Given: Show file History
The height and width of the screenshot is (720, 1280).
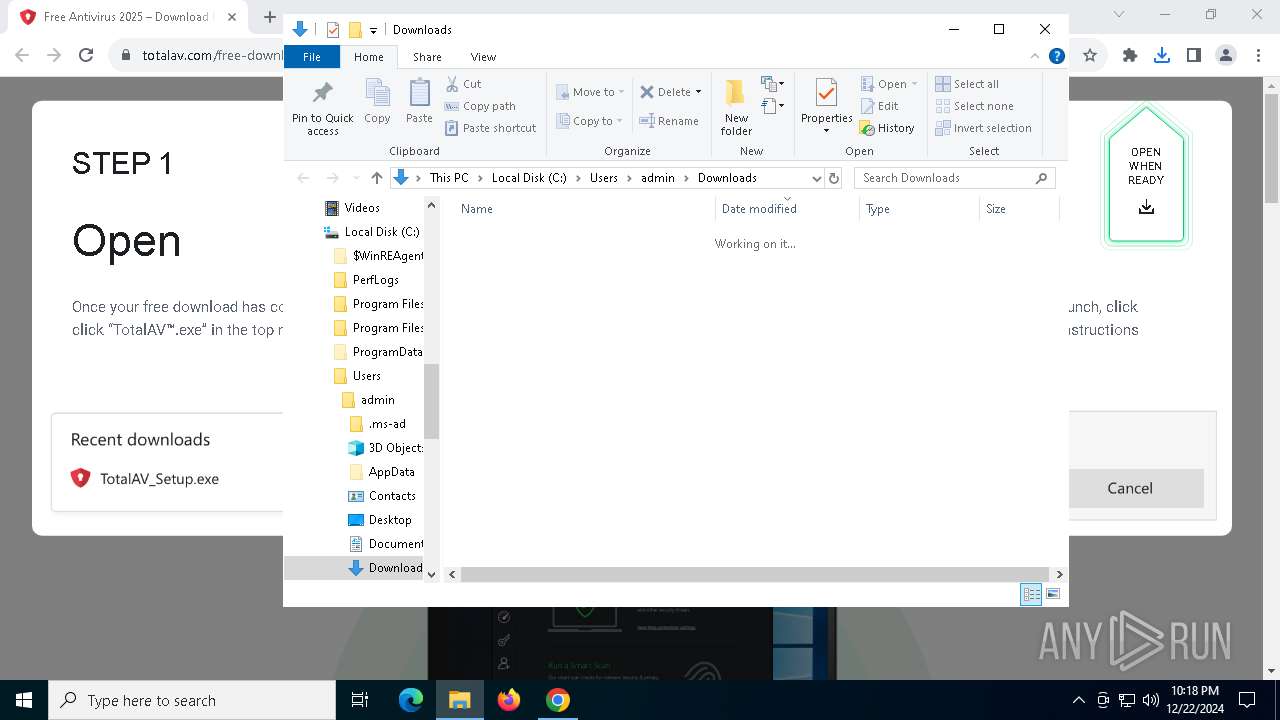Looking at the screenshot, I should click(887, 128).
